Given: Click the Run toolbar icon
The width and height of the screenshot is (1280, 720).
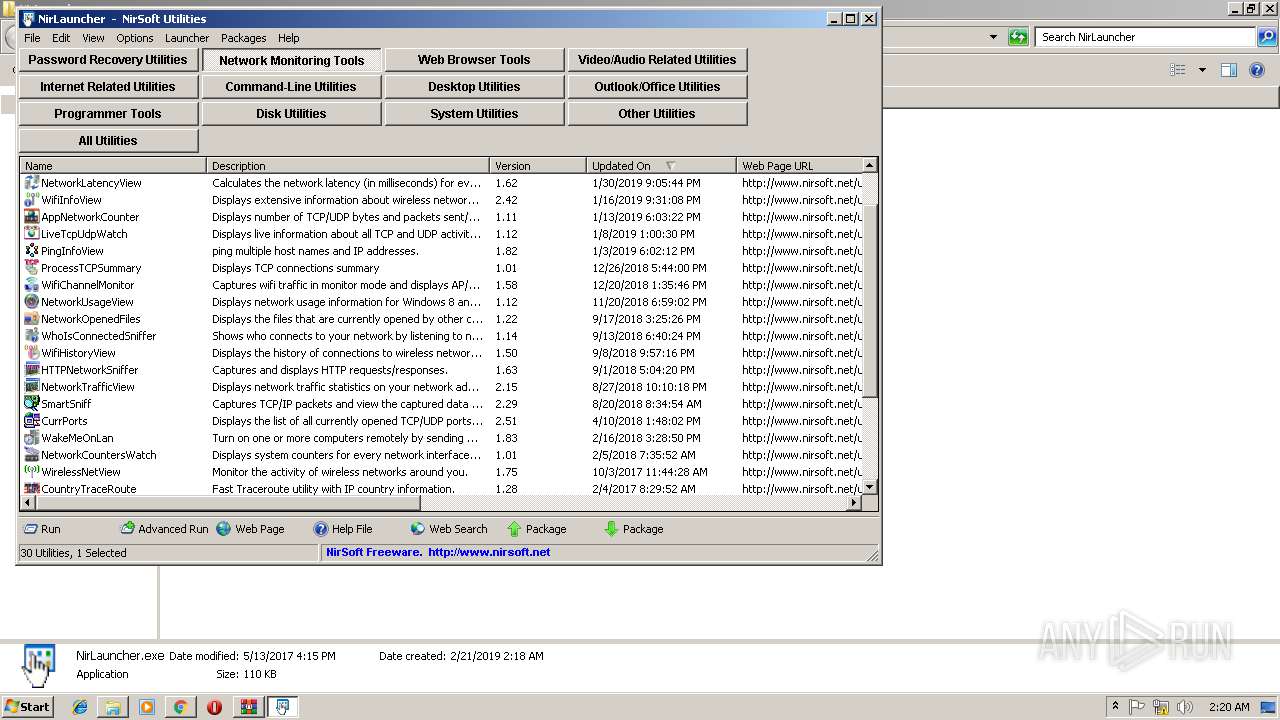Looking at the screenshot, I should pyautogui.click(x=30, y=529).
